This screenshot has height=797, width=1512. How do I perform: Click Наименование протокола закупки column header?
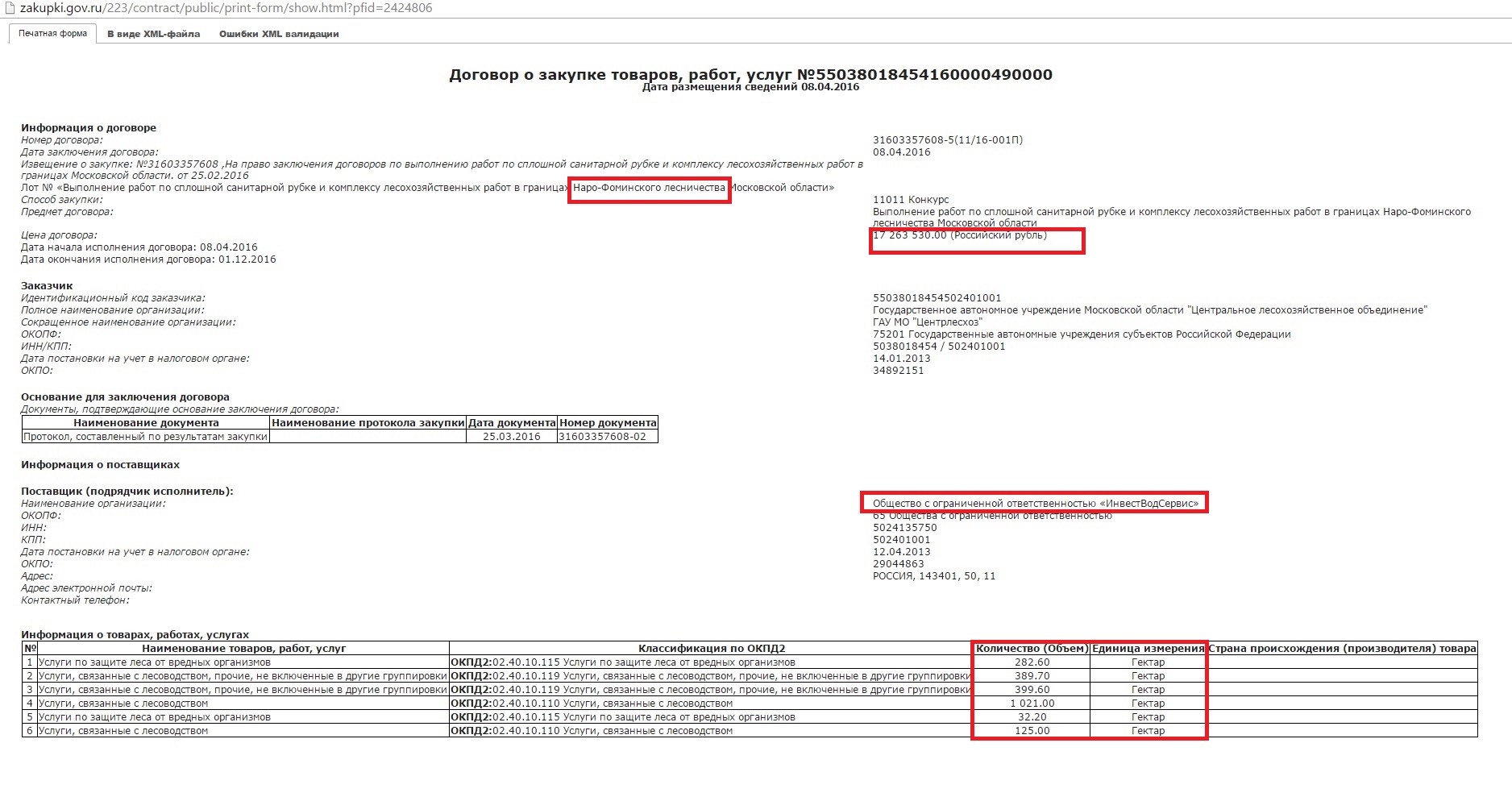coord(368,422)
